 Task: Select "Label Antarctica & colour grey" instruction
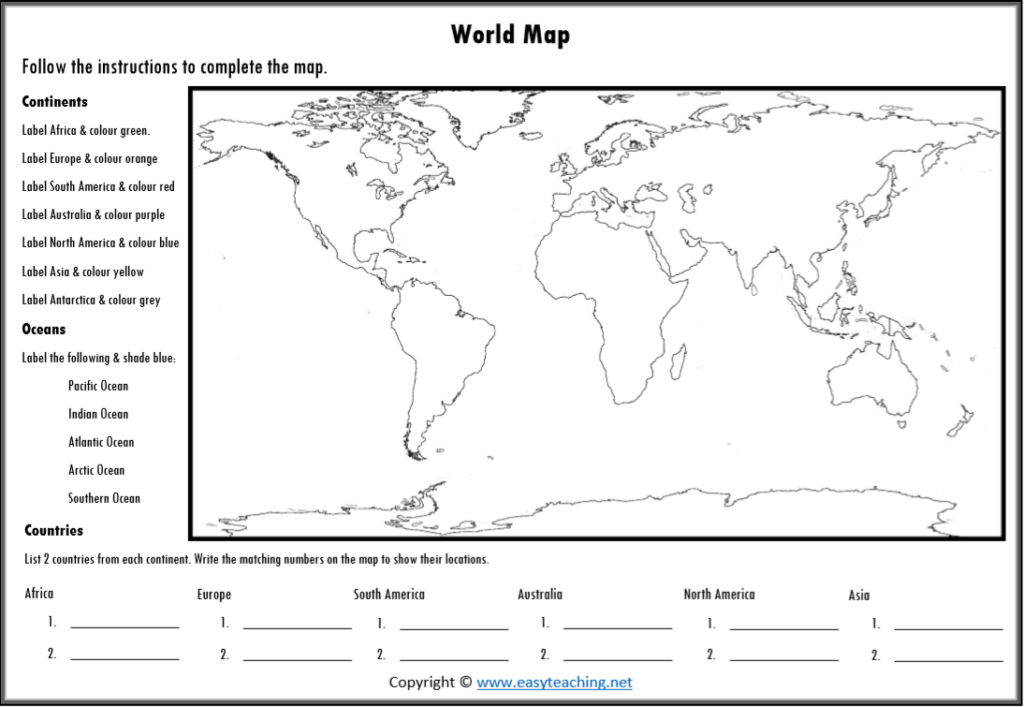tap(91, 300)
